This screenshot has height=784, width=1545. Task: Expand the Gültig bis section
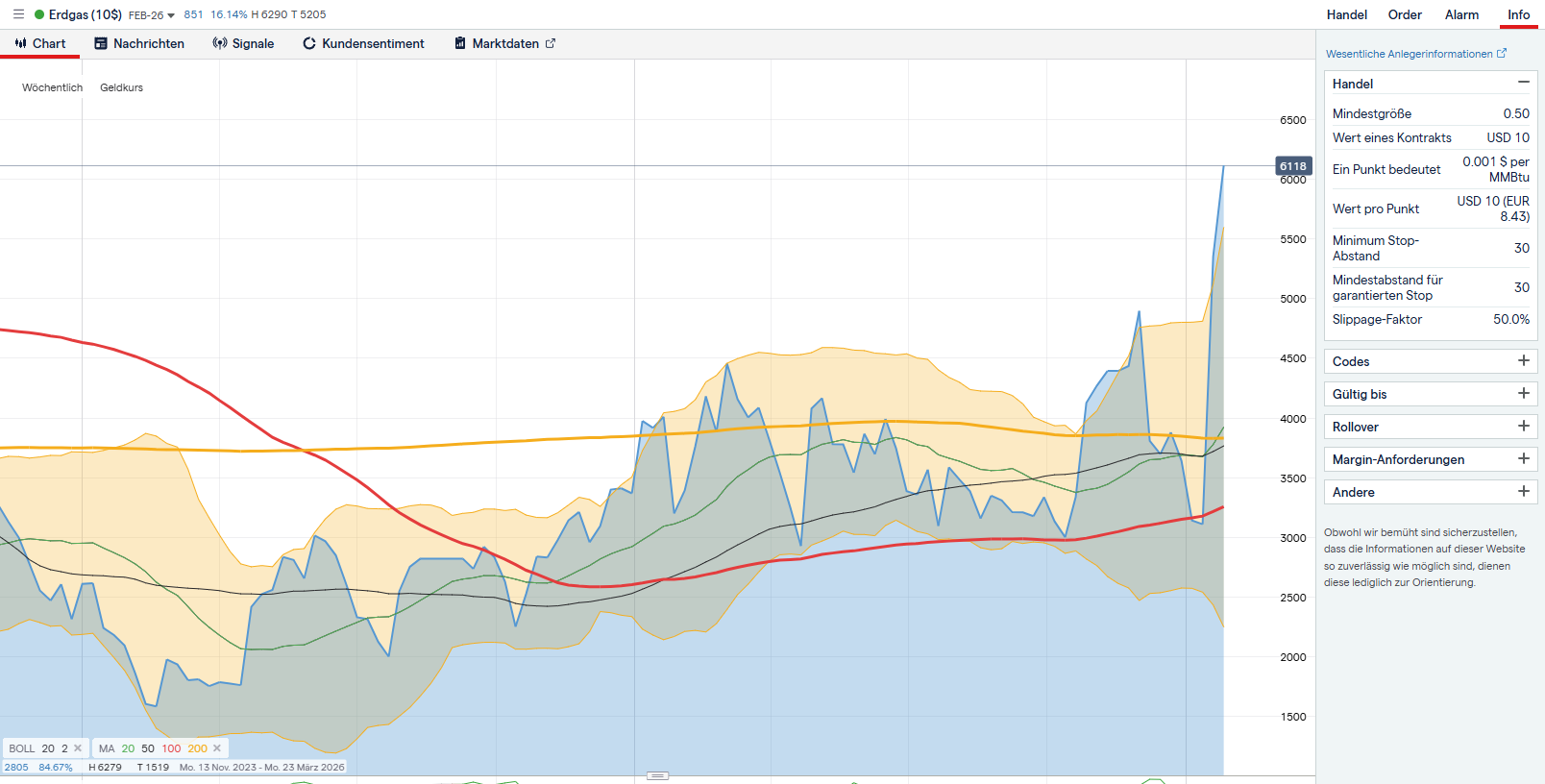pyautogui.click(x=1431, y=394)
